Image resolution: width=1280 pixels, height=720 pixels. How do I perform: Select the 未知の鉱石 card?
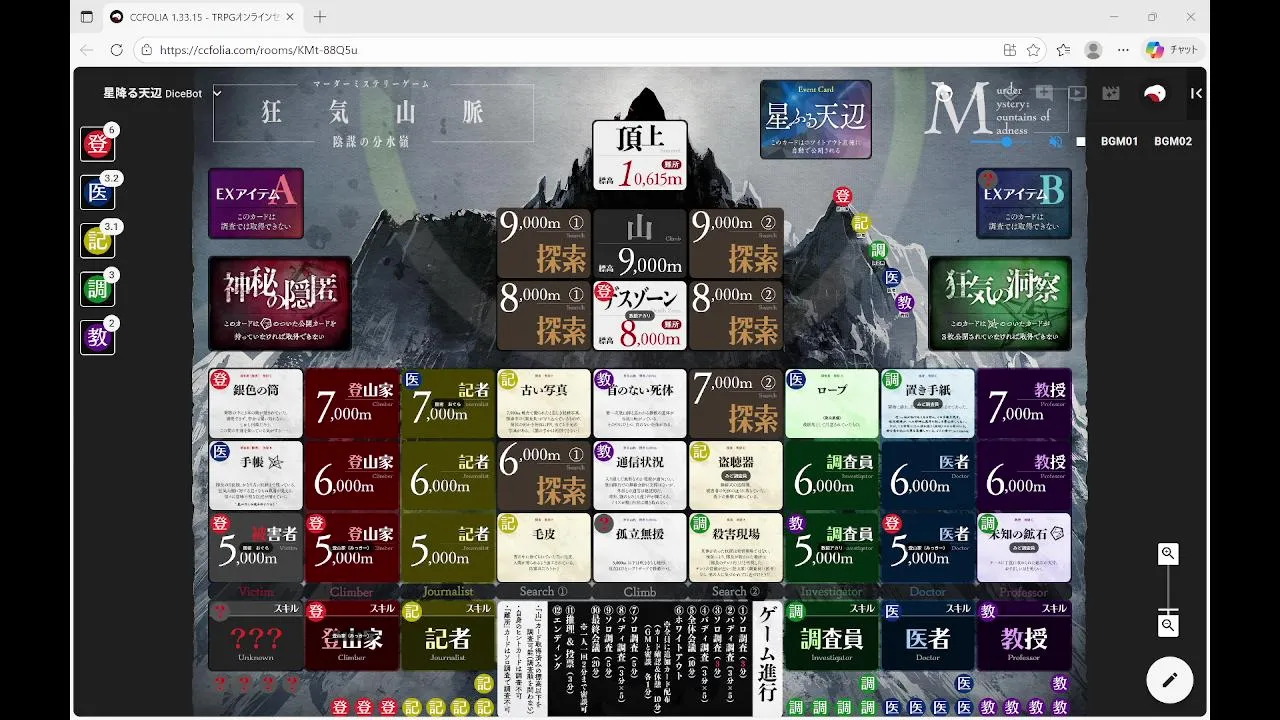click(x=1024, y=547)
